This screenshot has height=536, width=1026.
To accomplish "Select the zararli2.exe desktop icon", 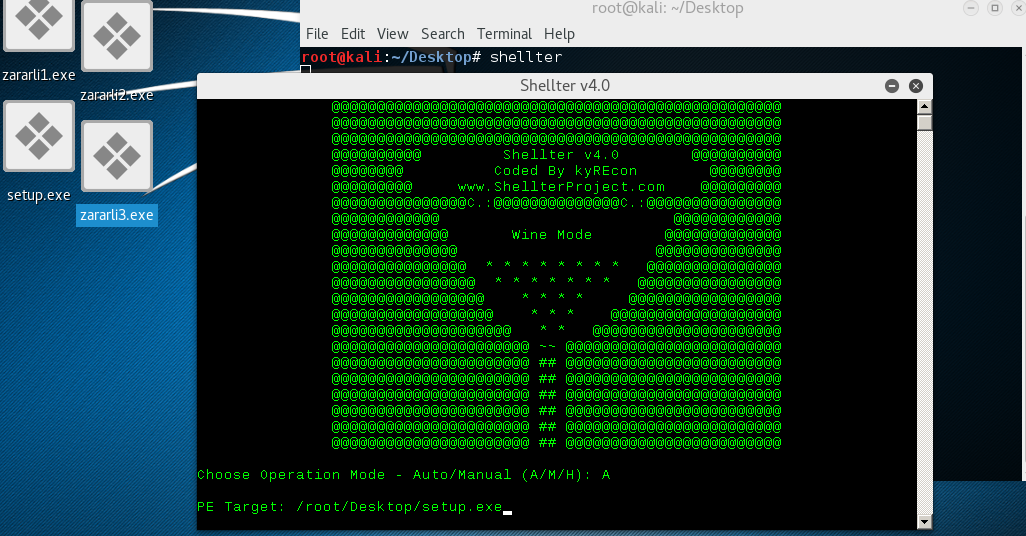I will pyautogui.click(x=117, y=38).
